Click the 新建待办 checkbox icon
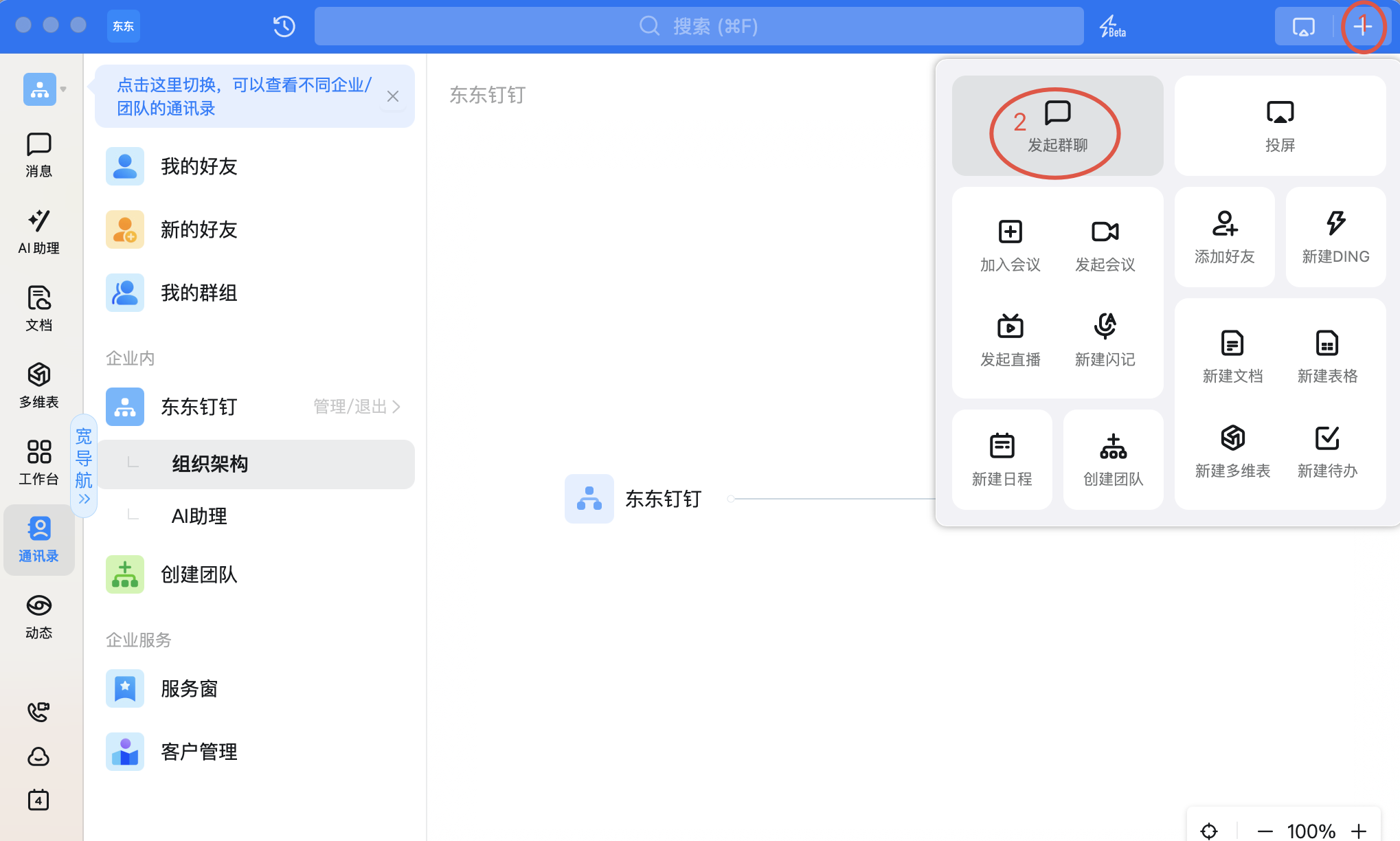Image resolution: width=1400 pixels, height=841 pixels. tap(1326, 438)
